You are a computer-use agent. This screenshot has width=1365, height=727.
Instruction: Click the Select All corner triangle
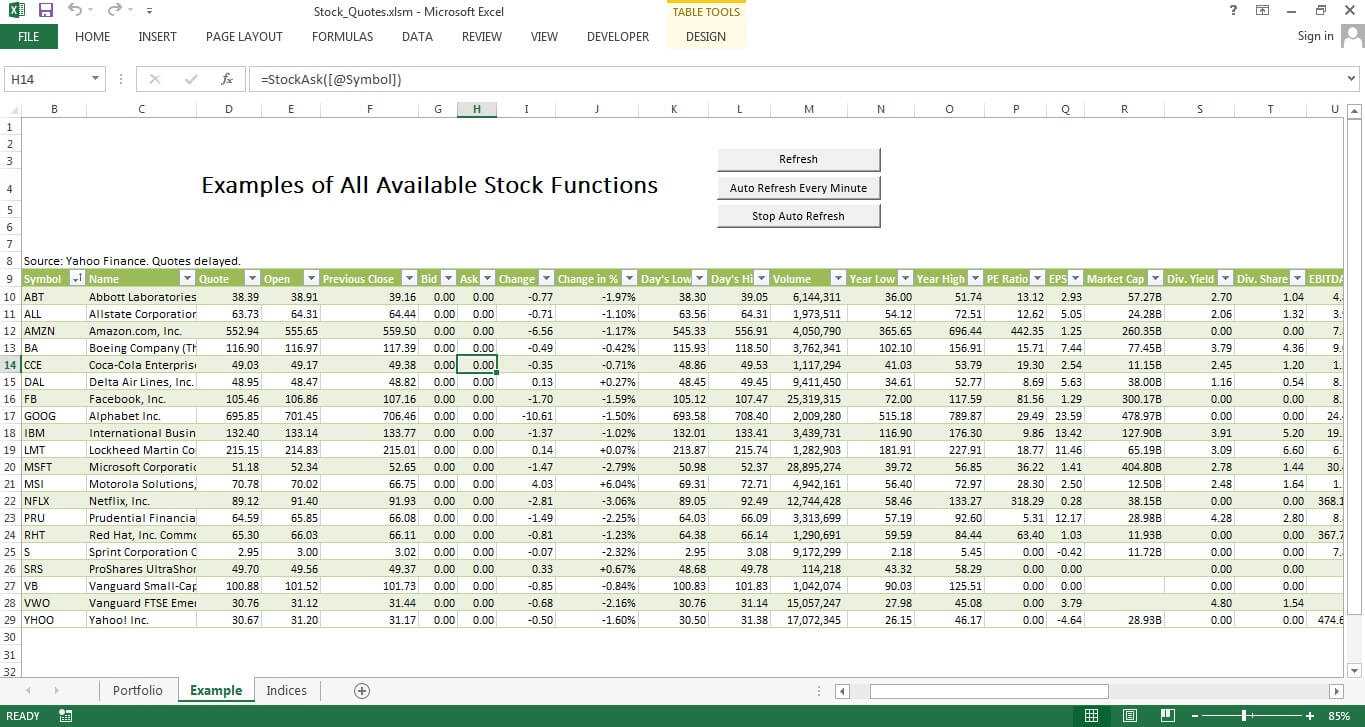(x=11, y=110)
